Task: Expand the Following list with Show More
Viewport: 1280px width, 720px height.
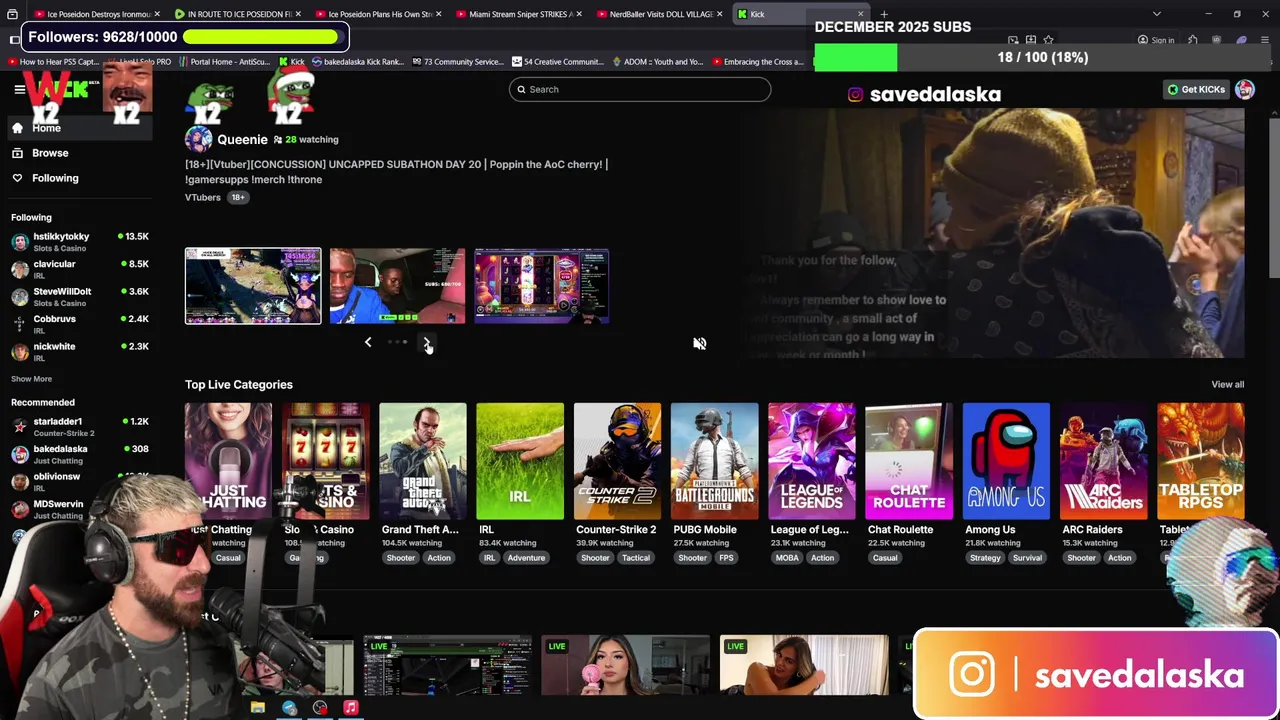Action: 31,379
